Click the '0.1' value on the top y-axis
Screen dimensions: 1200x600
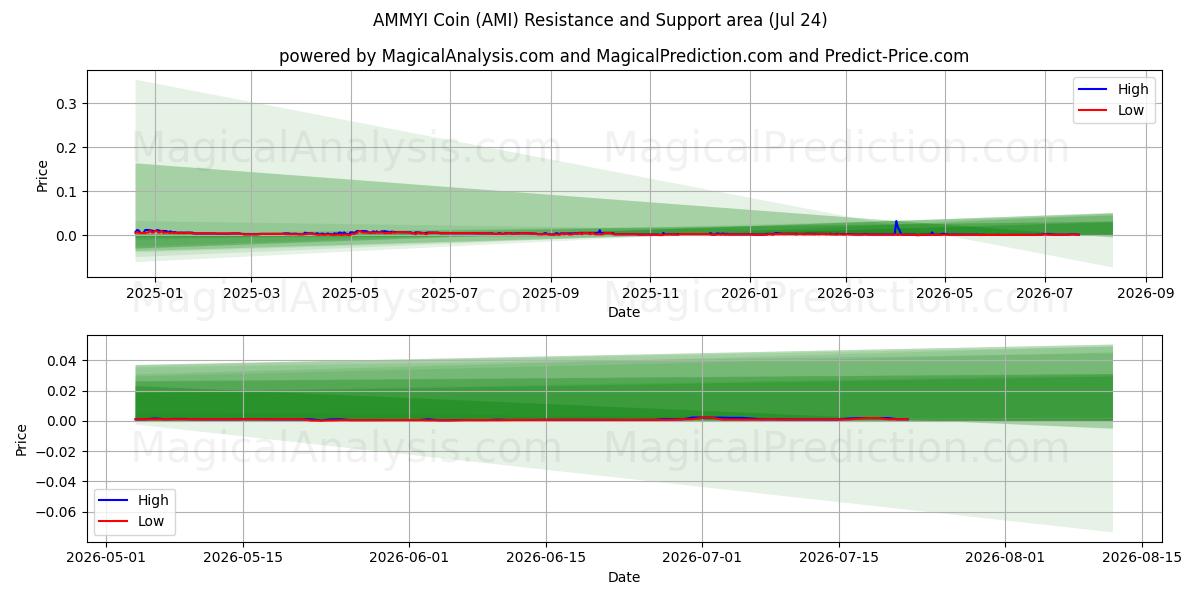click(68, 192)
